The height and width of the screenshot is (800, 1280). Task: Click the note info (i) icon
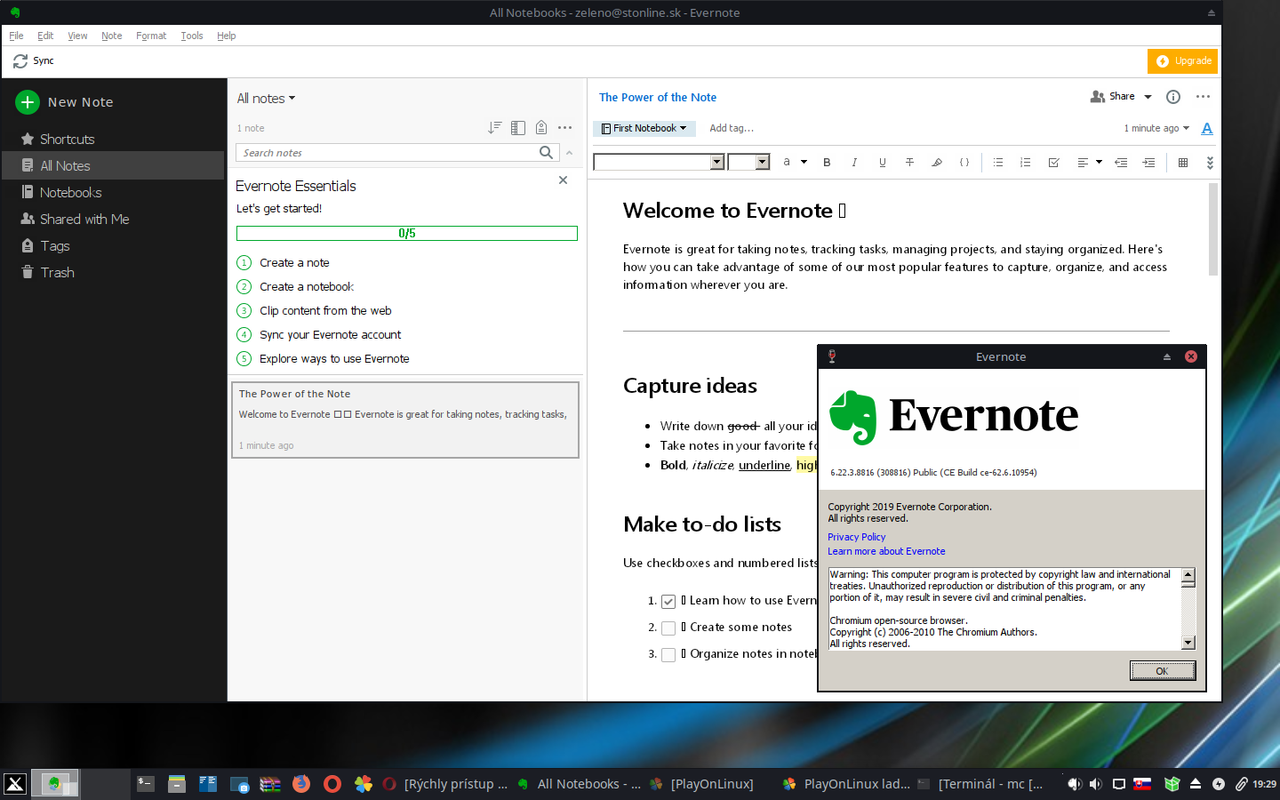1174,97
